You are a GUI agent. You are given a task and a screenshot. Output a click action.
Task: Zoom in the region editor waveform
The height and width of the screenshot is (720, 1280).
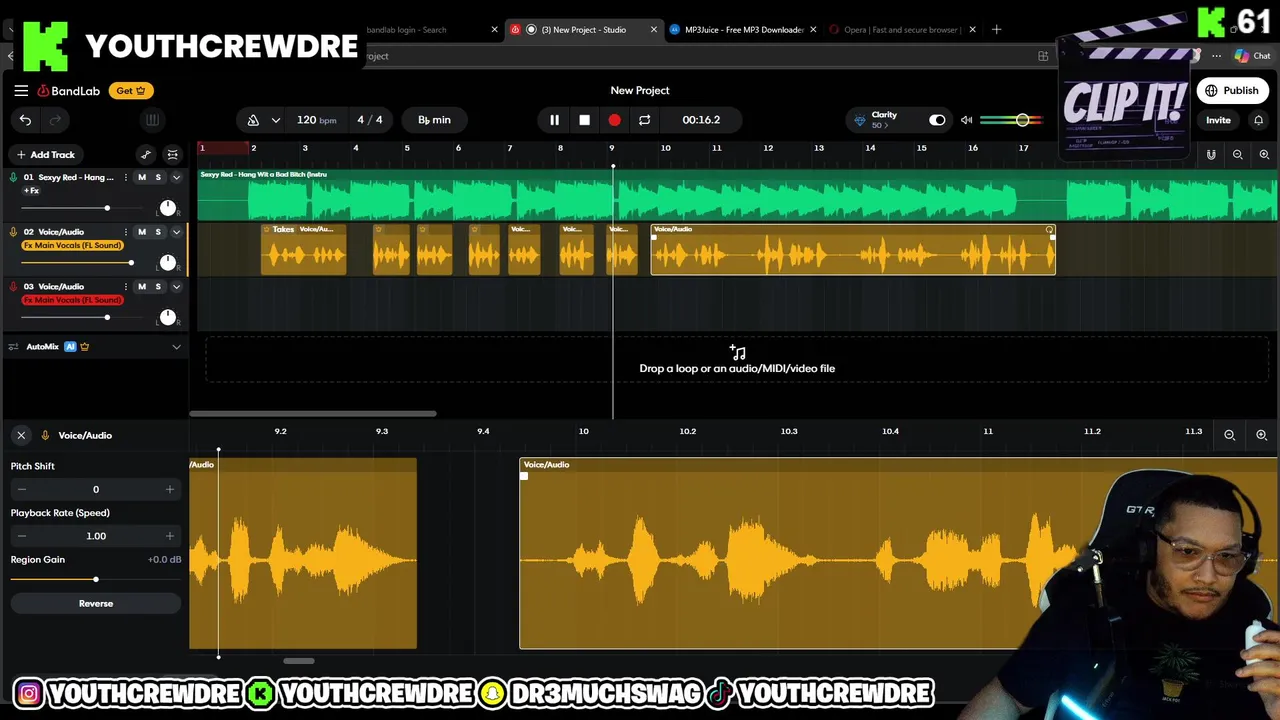(1261, 435)
